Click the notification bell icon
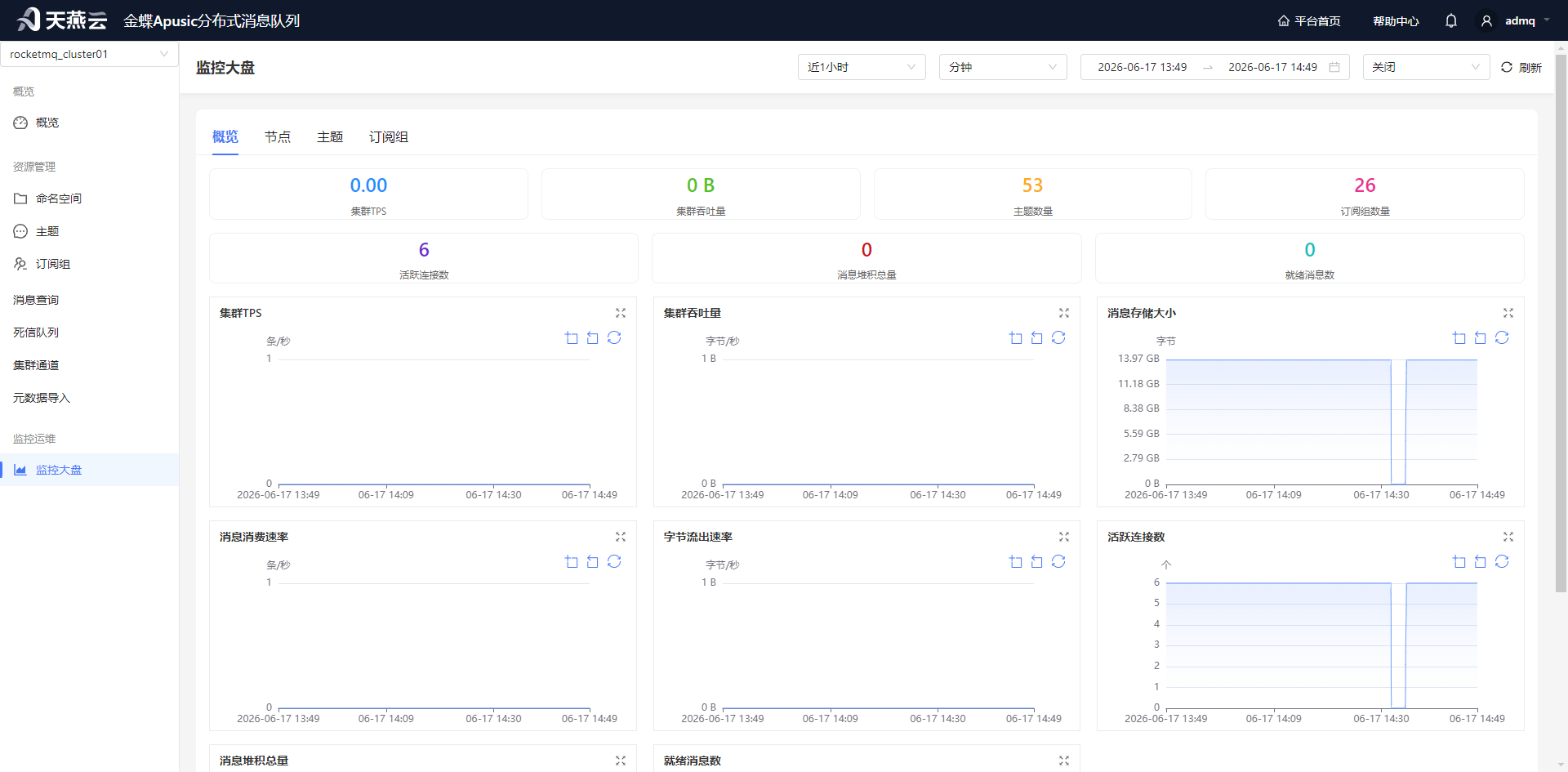 pos(1451,21)
